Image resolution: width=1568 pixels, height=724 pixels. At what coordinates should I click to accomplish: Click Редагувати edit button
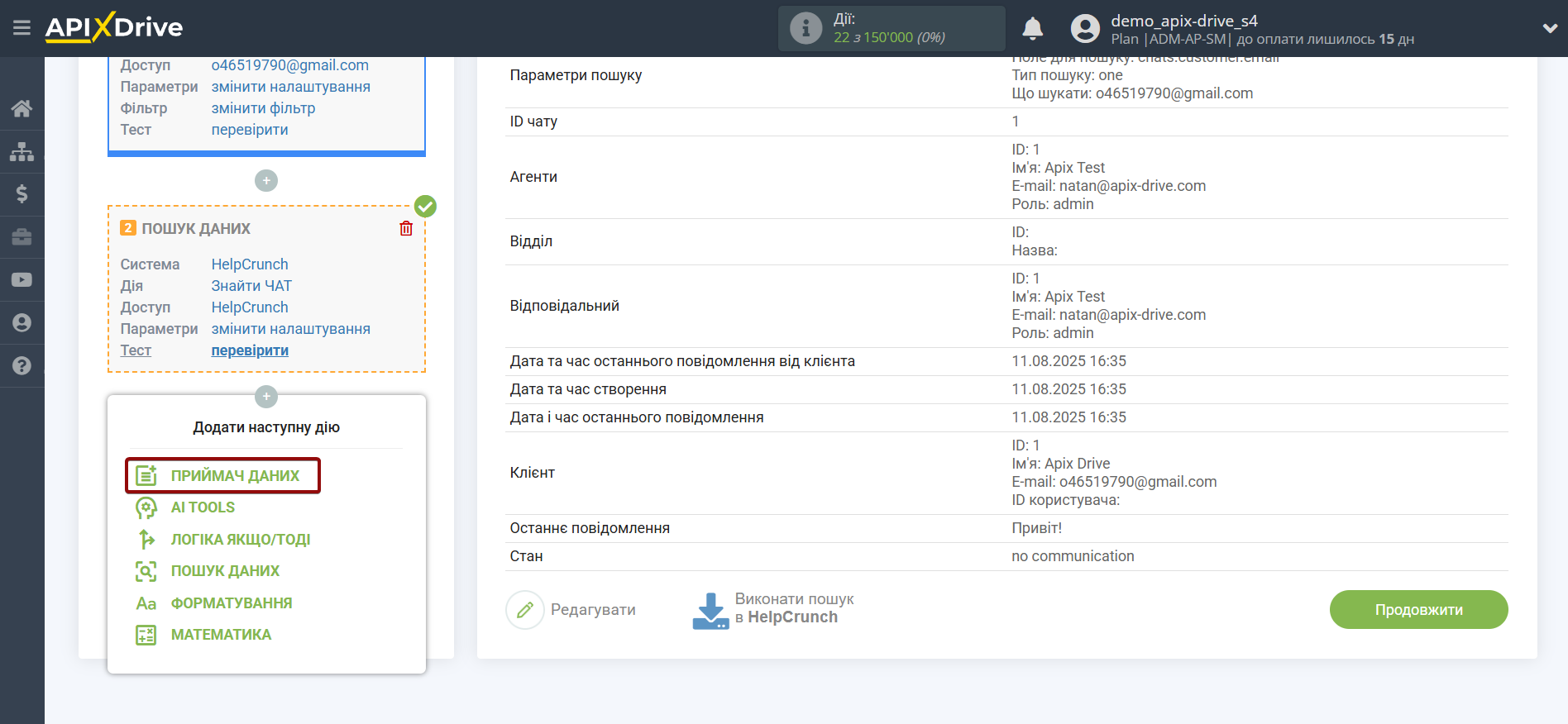tap(571, 610)
